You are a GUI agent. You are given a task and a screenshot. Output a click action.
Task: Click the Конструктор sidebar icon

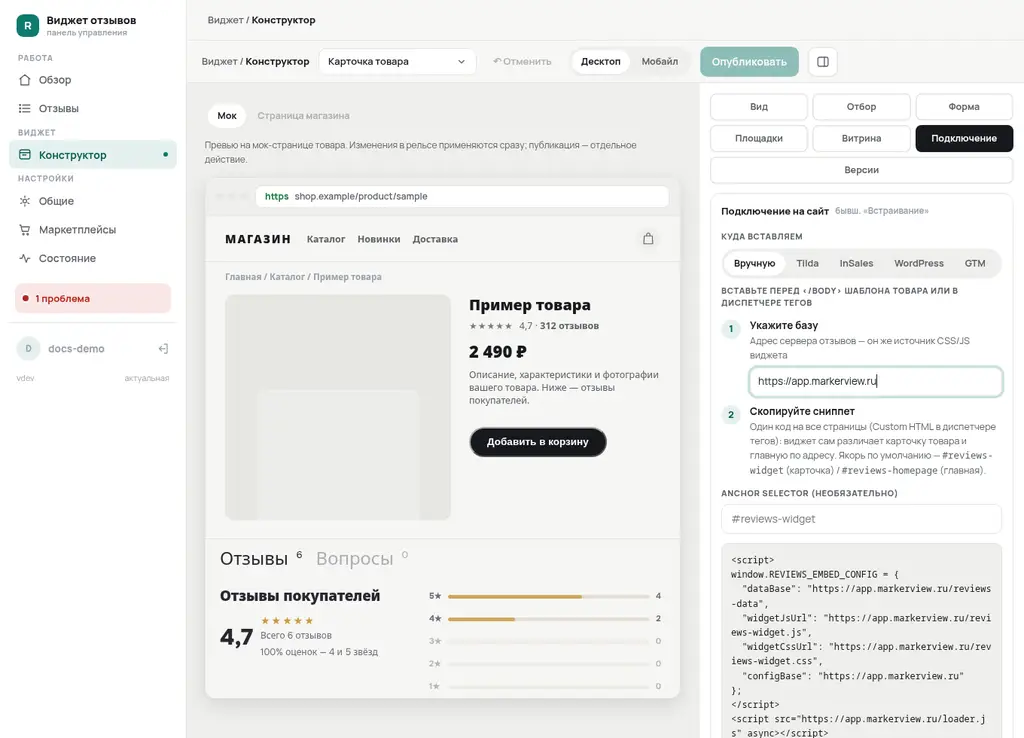tap(25, 155)
